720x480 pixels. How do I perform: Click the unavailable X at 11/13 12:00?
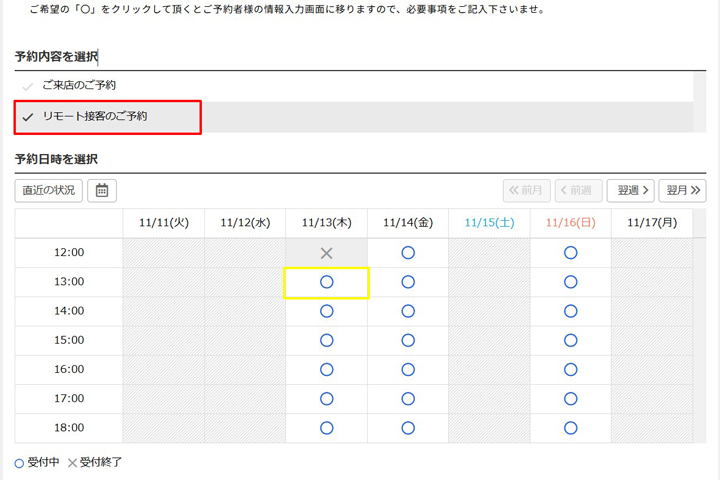click(326, 253)
